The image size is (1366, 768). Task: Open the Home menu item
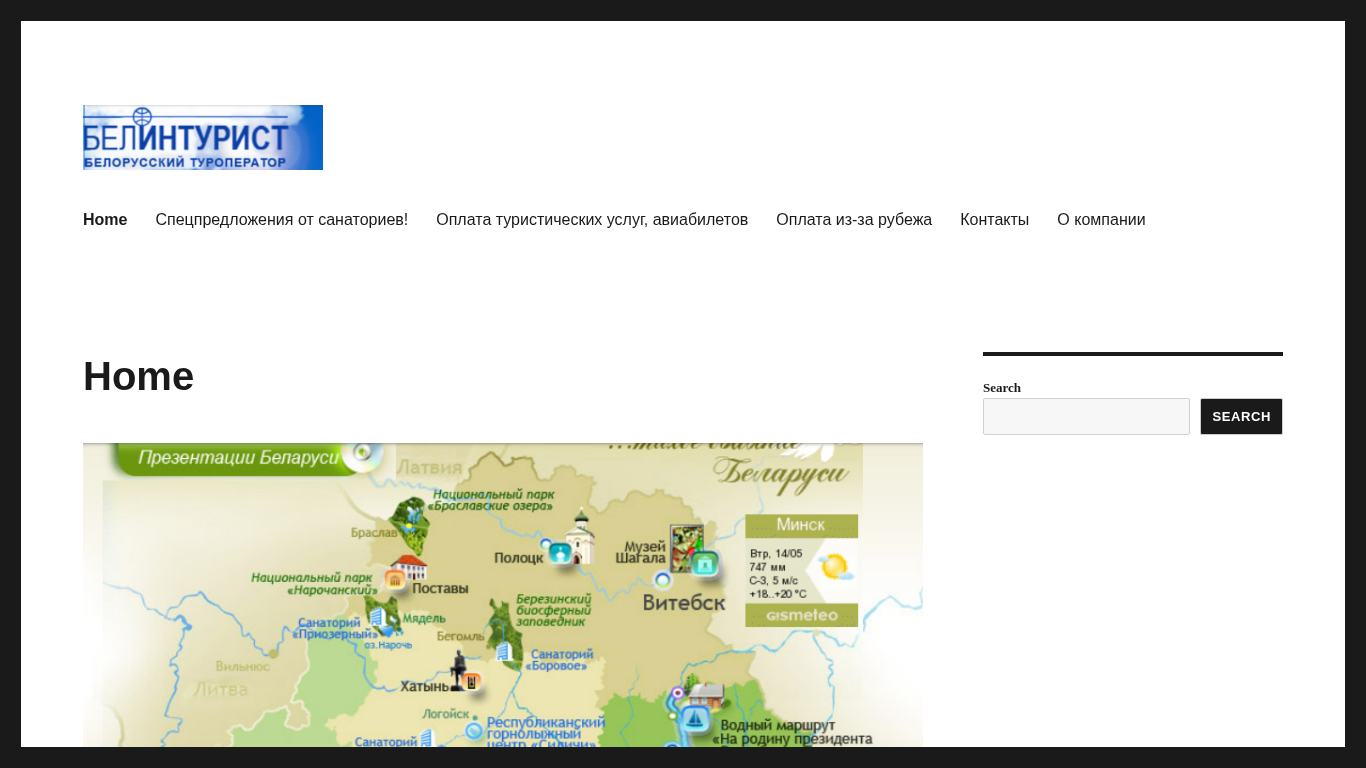105,220
